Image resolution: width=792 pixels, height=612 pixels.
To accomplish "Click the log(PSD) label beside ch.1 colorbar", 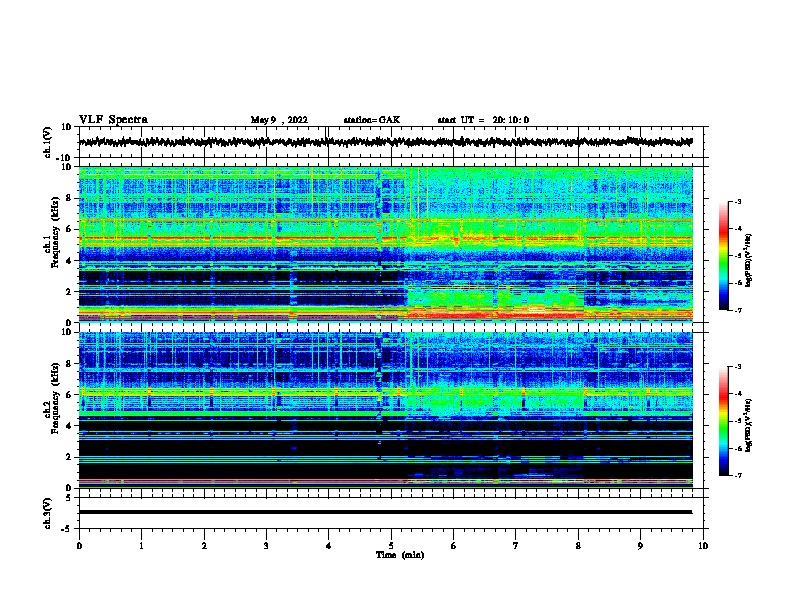I will pyautogui.click(x=749, y=260).
